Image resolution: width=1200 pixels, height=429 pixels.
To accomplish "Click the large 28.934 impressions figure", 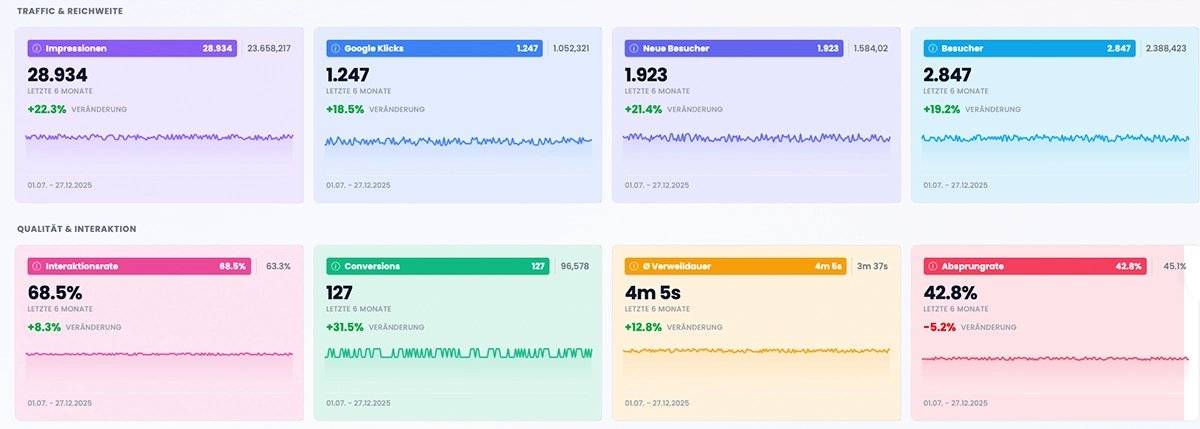I will pyautogui.click(x=57, y=75).
